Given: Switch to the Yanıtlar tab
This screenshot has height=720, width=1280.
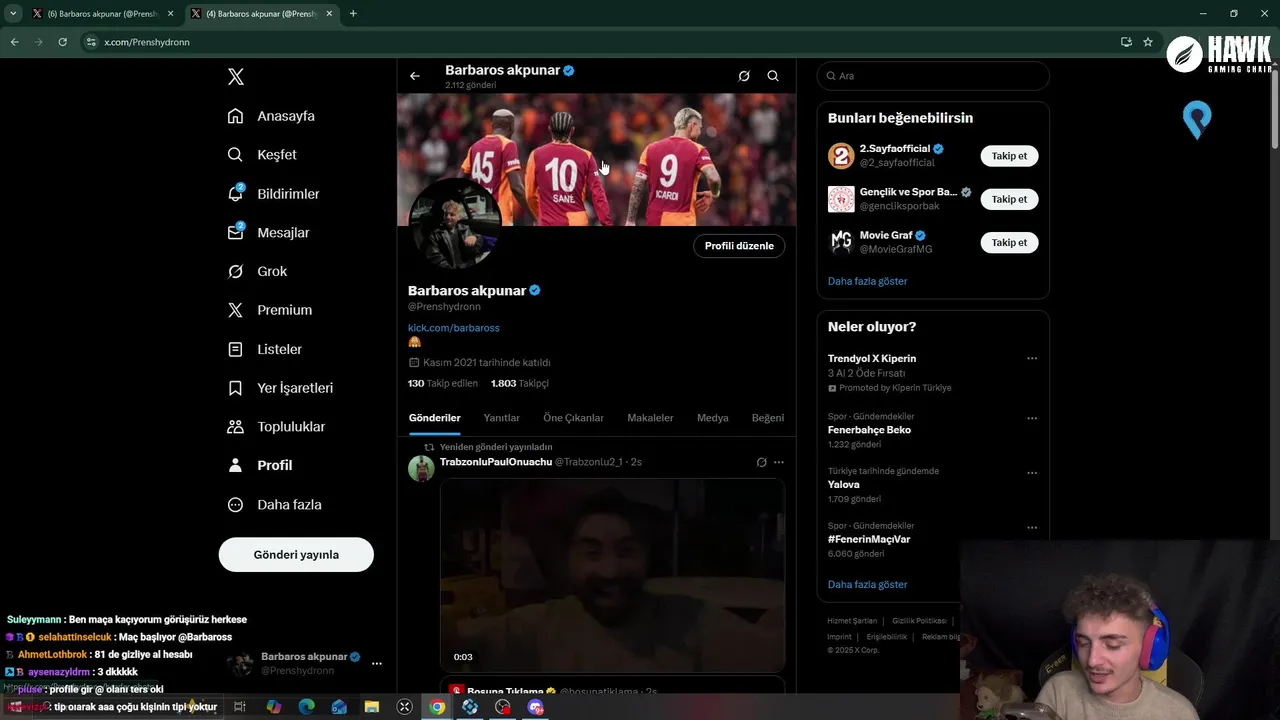Looking at the screenshot, I should coord(501,418).
